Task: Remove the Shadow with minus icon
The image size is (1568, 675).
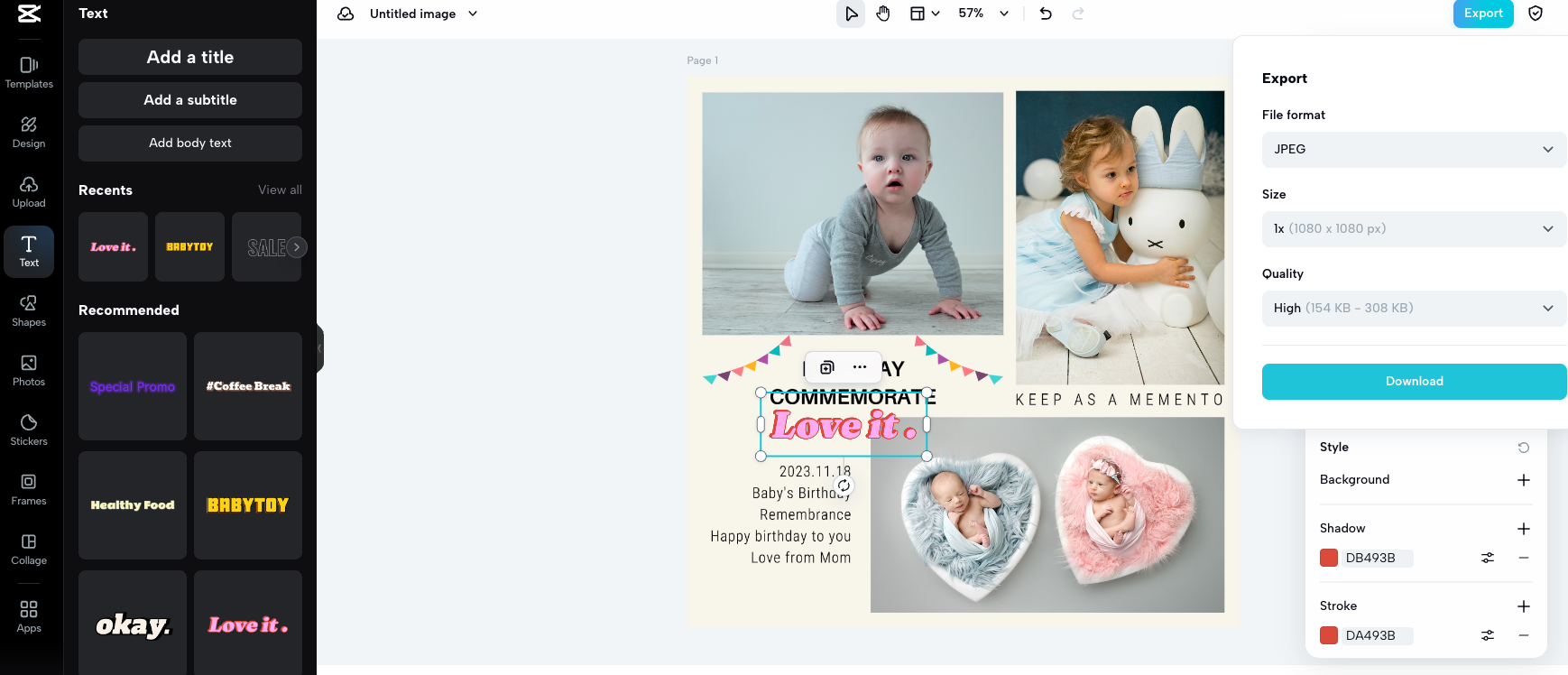Action: 1524,558
